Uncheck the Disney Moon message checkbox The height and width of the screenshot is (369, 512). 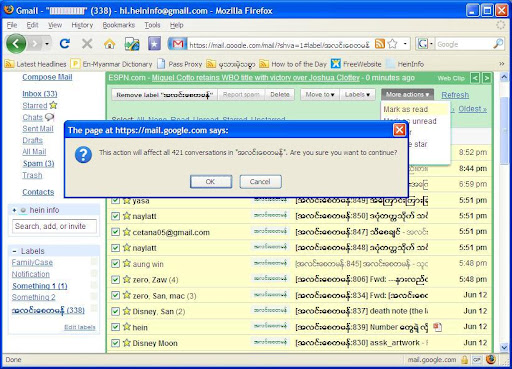[115, 342]
